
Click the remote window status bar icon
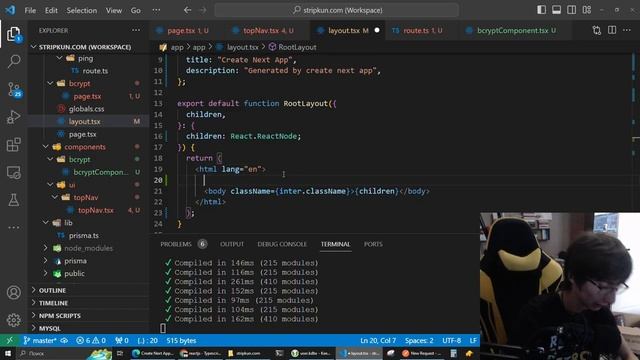pyautogui.click(x=9, y=340)
